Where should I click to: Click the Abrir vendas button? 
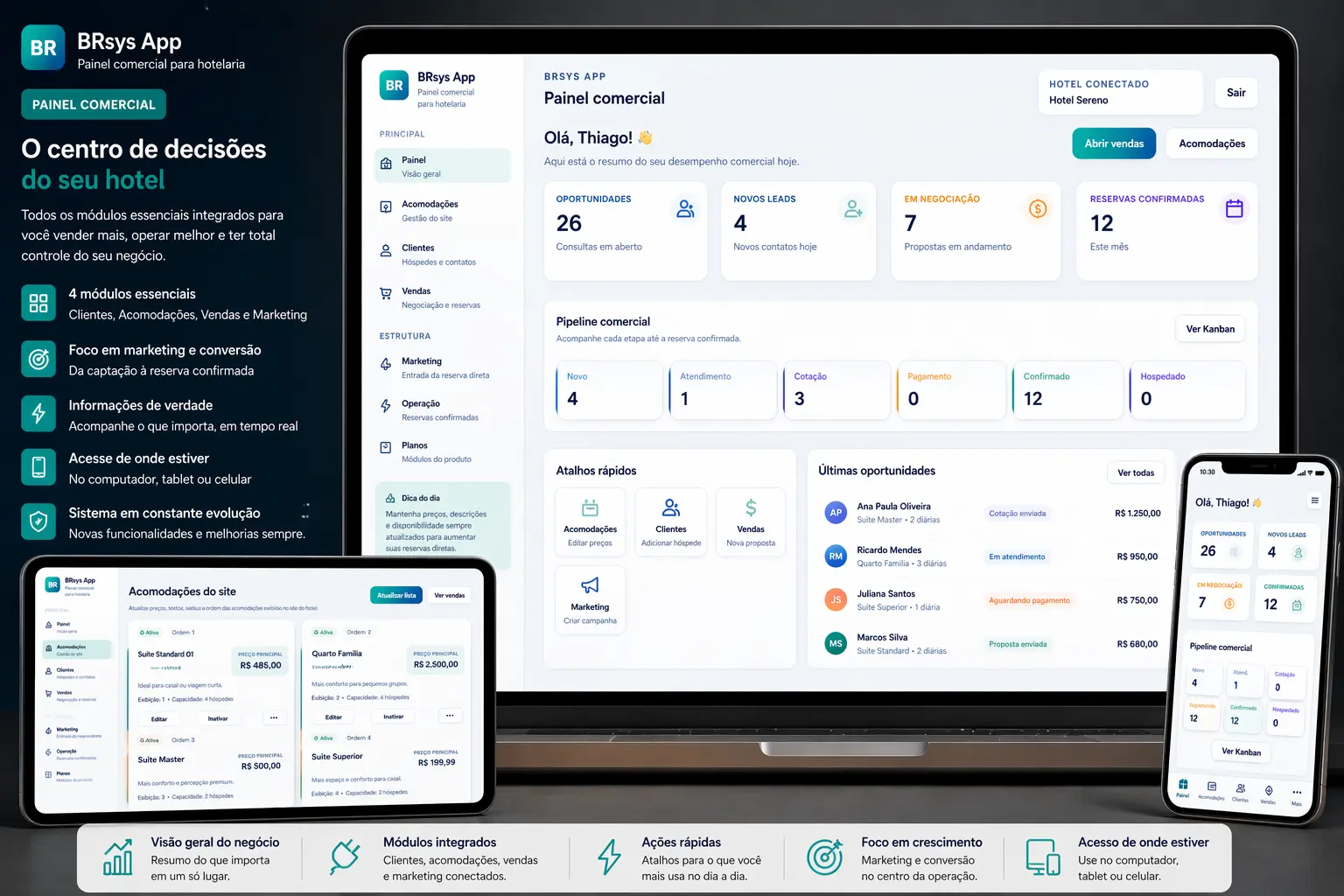(x=1113, y=143)
